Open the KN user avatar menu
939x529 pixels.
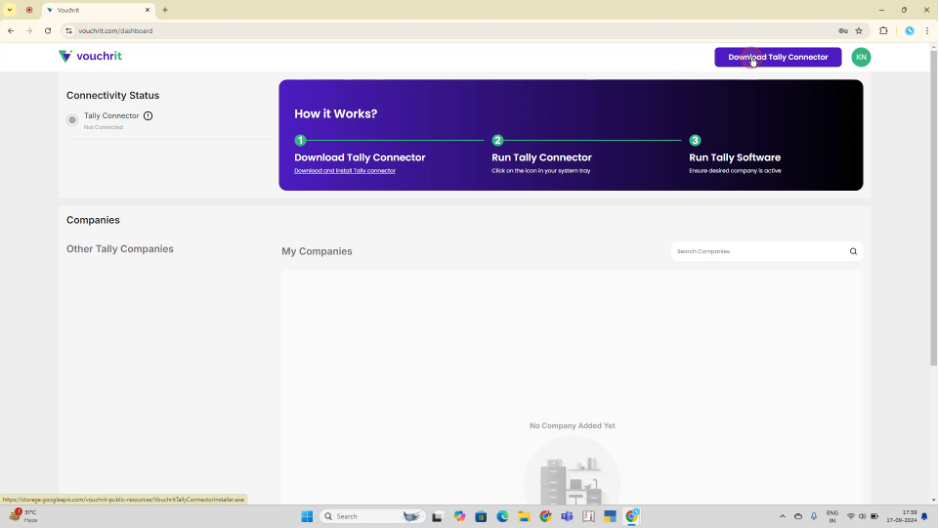point(861,57)
